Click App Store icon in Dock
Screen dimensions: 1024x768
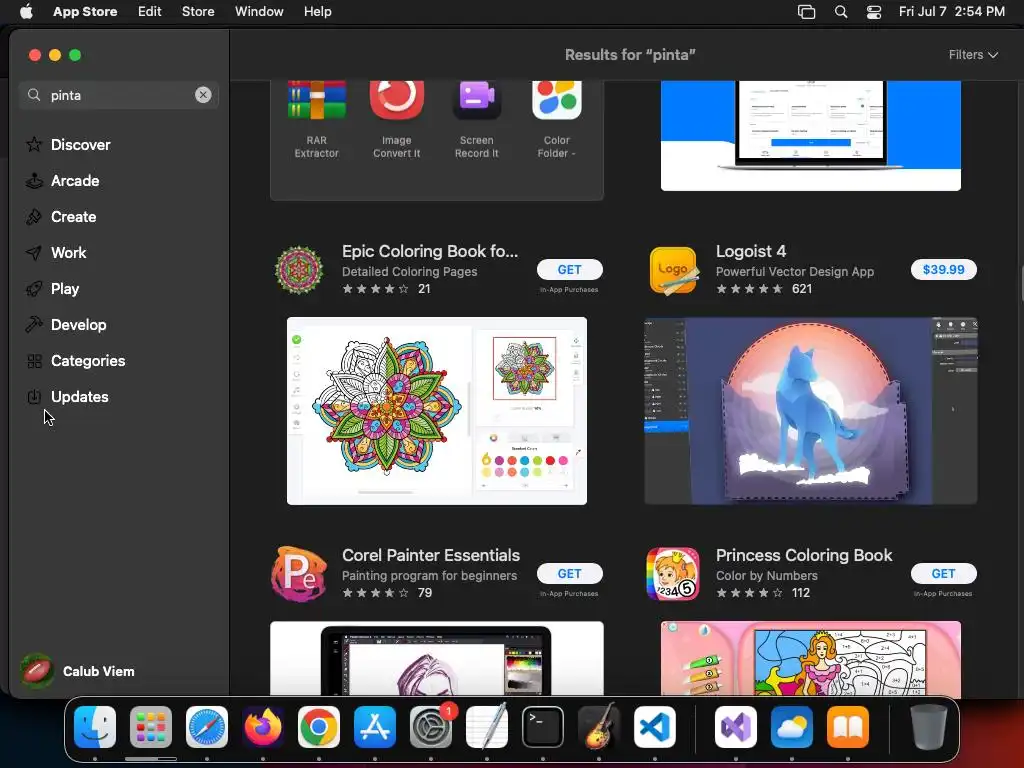pos(375,727)
